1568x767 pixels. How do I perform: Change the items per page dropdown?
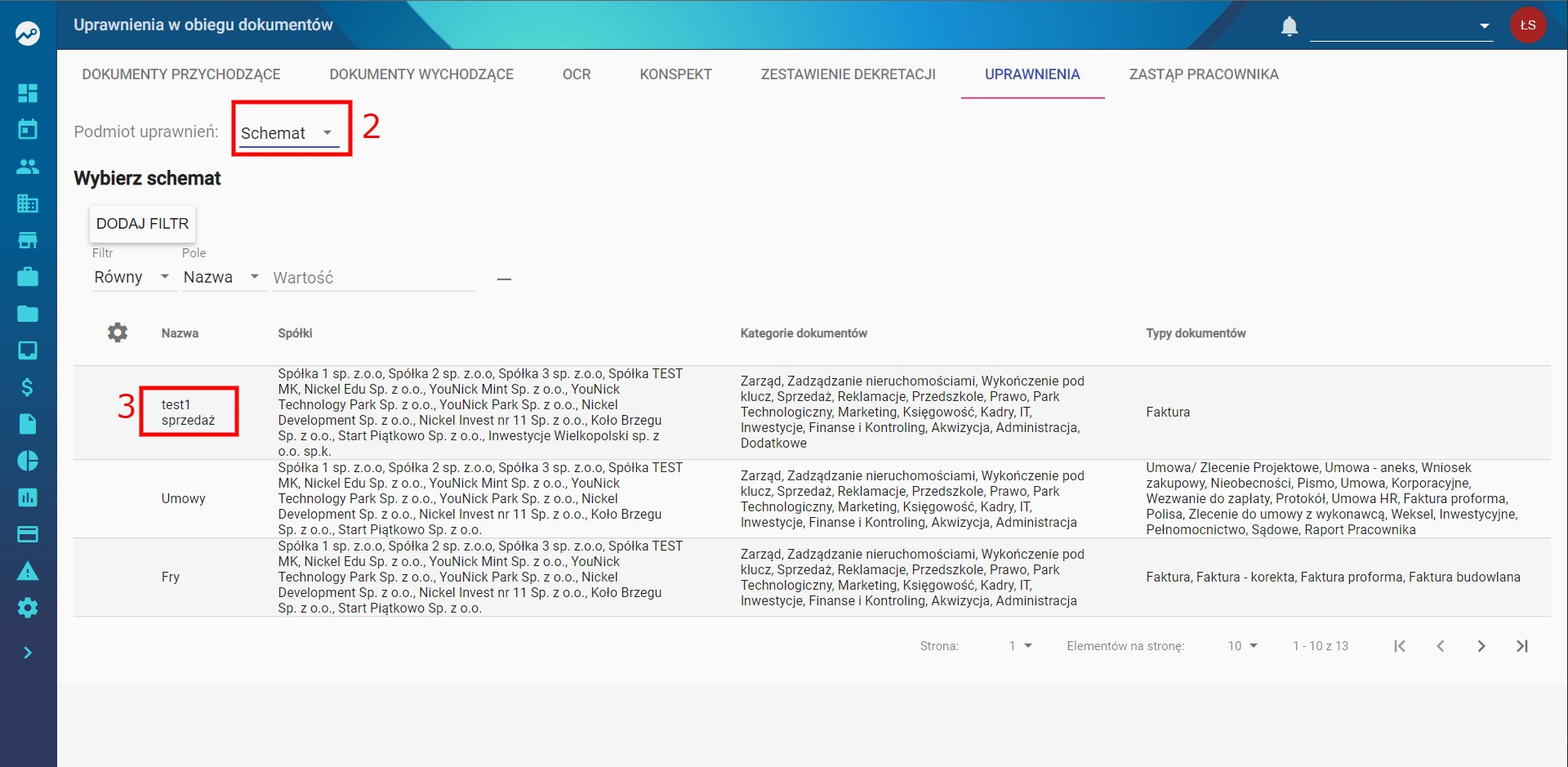tap(1242, 646)
